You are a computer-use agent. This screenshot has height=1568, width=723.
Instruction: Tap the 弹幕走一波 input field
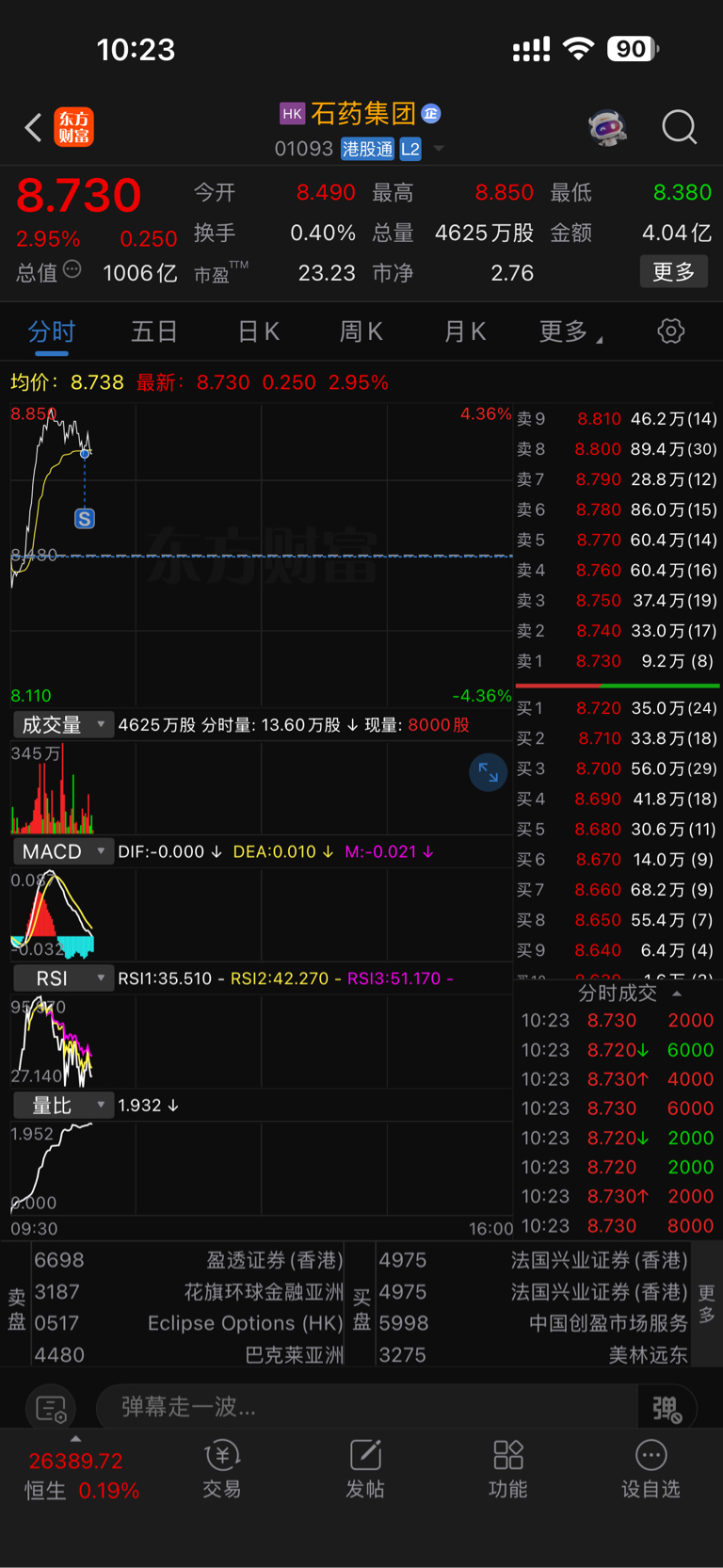[x=367, y=1408]
